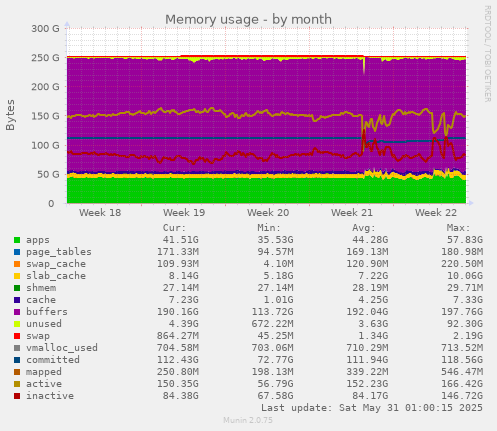Click the 'Week 21' axis label
Screen dimensions: 497x431
coord(352,213)
